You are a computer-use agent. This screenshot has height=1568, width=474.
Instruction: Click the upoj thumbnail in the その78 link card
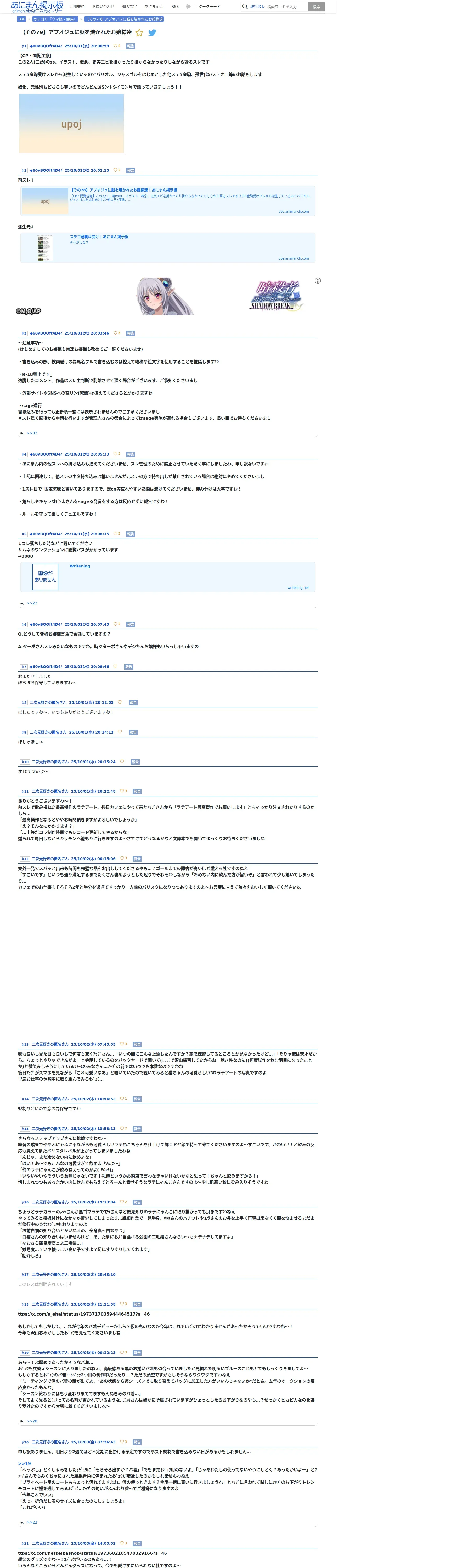[x=45, y=201]
